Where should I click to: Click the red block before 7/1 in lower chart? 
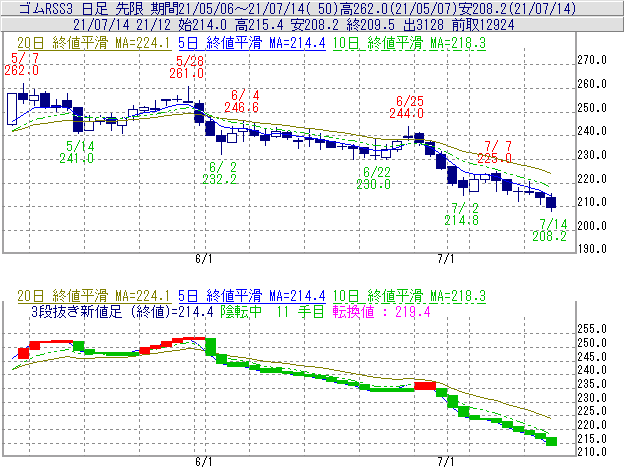point(425,385)
